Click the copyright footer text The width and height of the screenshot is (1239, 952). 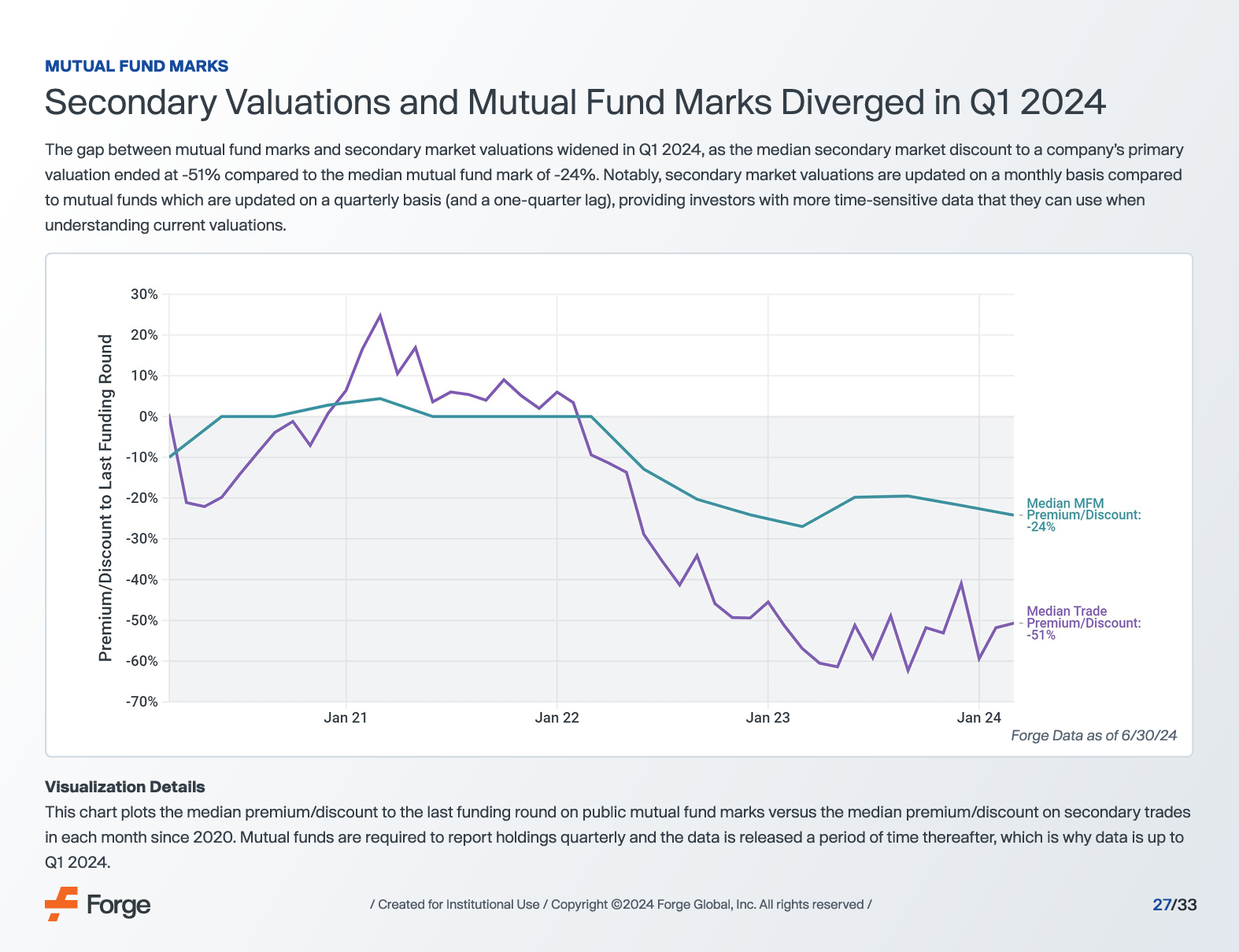point(621,905)
